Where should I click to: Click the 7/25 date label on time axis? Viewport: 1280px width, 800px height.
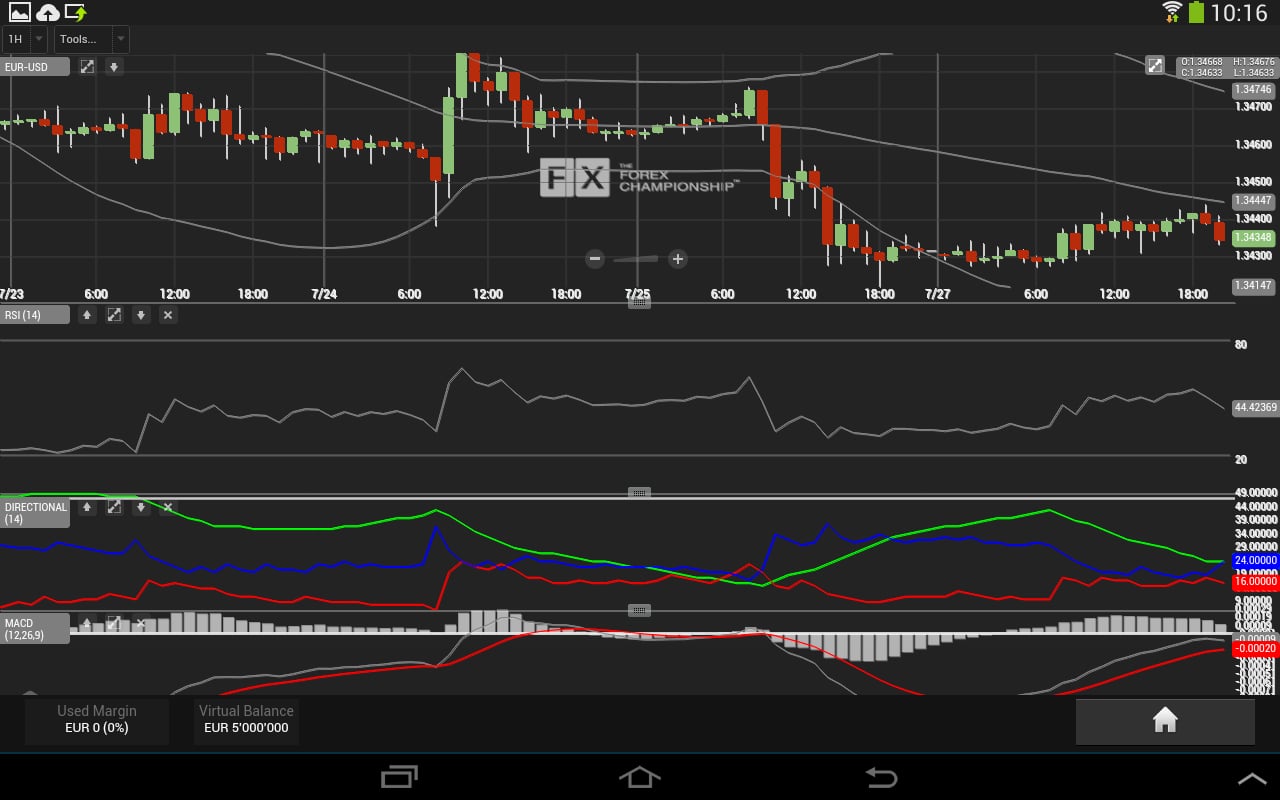tap(638, 294)
